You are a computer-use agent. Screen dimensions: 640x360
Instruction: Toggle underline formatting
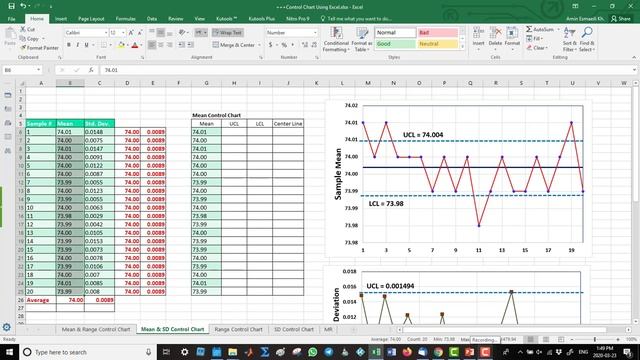pos(87,45)
